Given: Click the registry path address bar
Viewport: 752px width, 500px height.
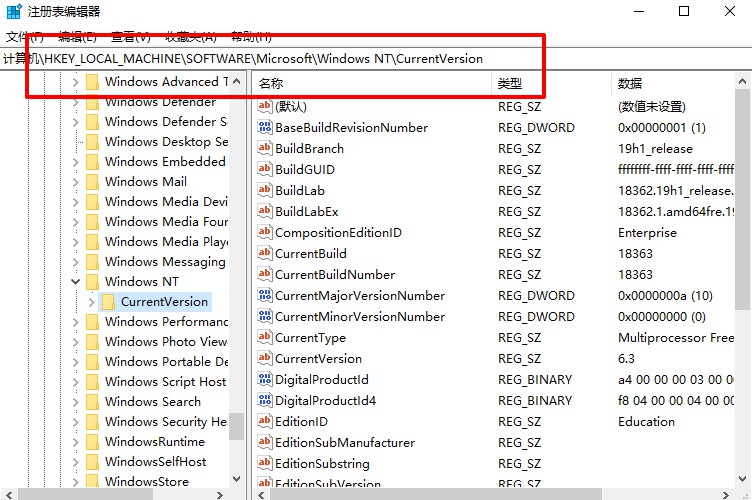Looking at the screenshot, I should click(376, 58).
